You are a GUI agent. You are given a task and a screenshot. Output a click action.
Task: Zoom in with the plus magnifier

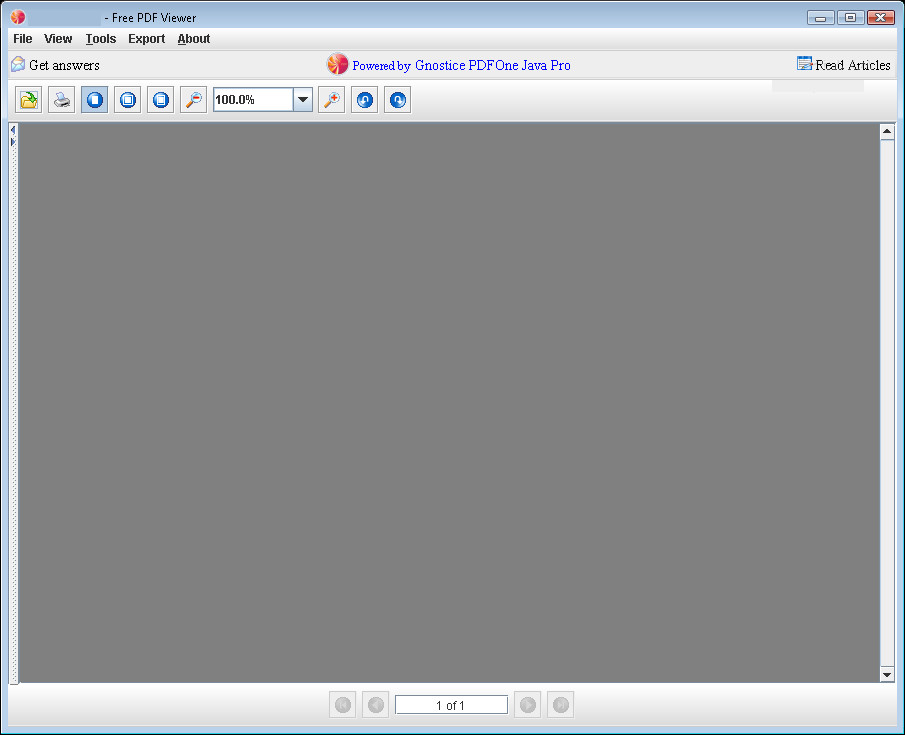331,100
